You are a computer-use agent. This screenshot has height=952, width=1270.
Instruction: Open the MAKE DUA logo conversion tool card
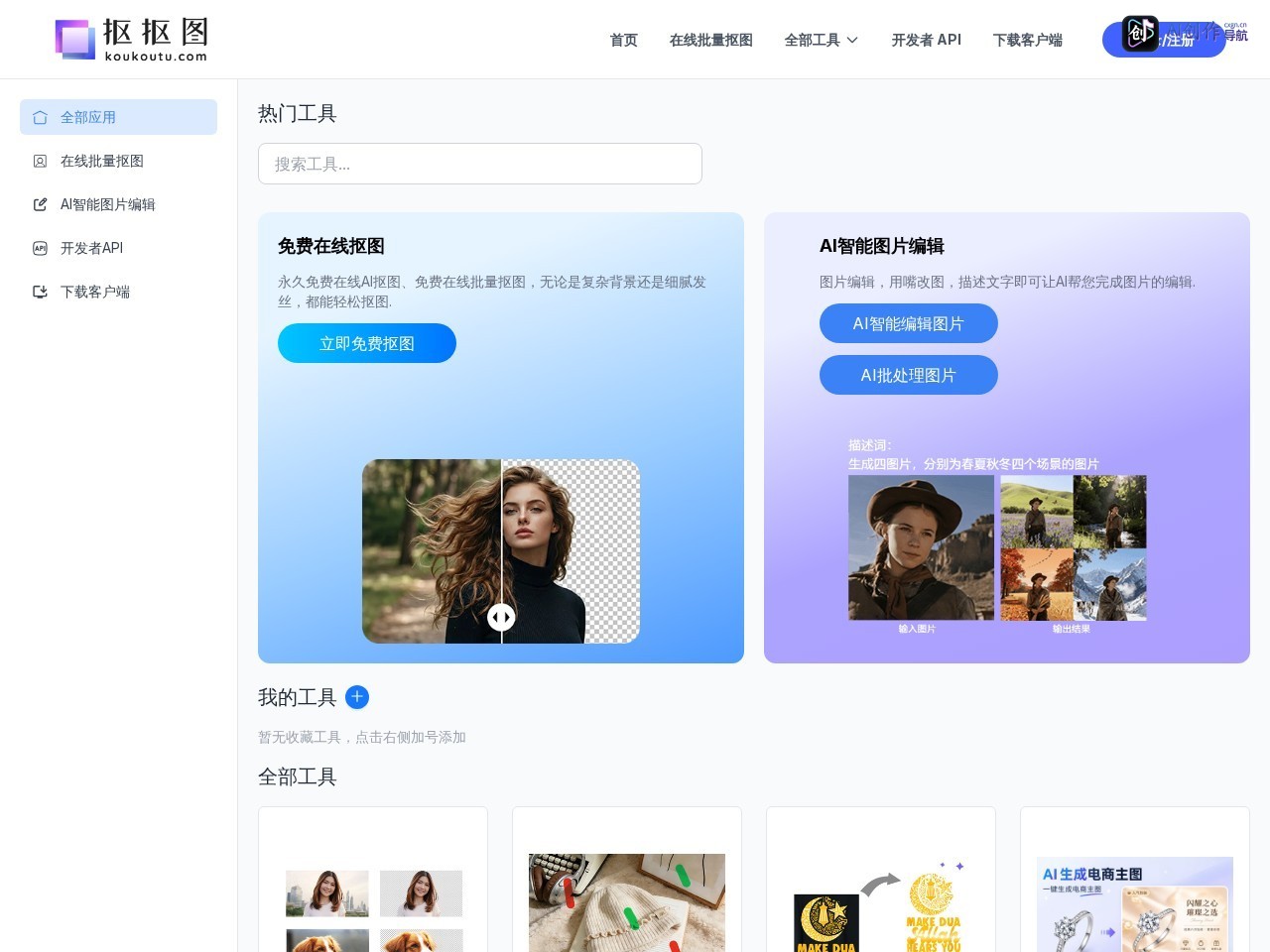pyautogui.click(x=881, y=880)
